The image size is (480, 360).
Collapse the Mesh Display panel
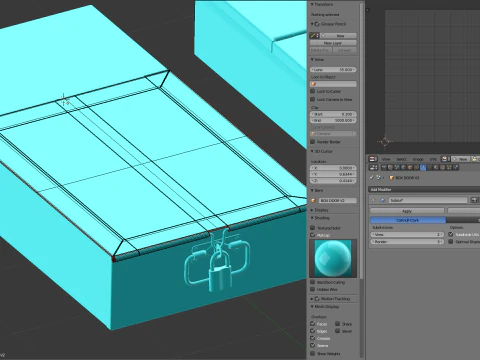312,306
